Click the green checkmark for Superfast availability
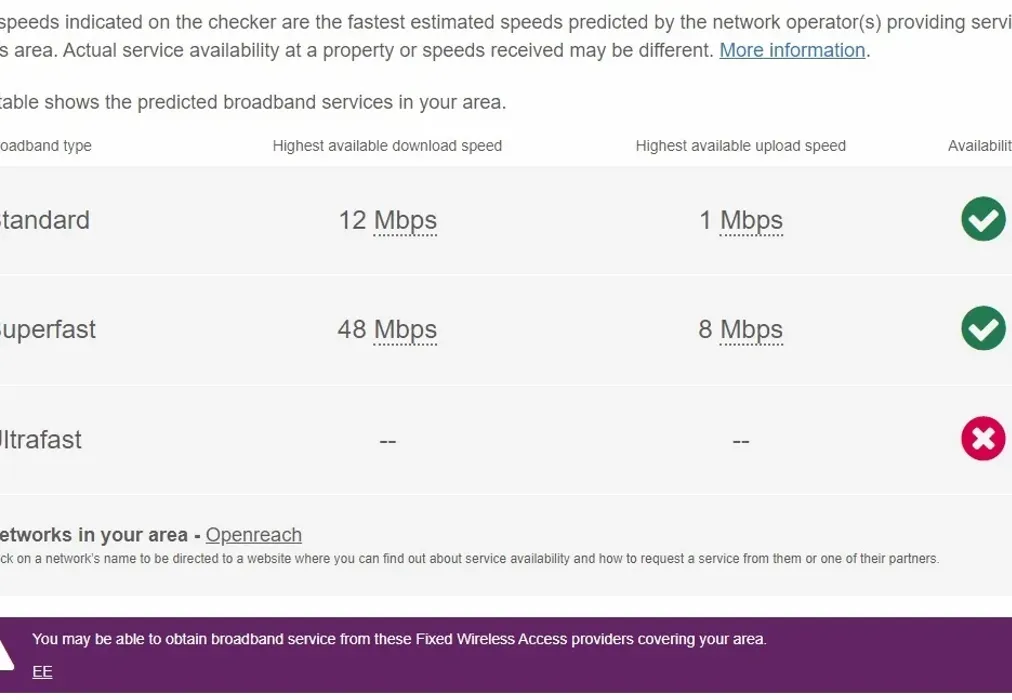This screenshot has height=700, width=1012. tap(983, 328)
